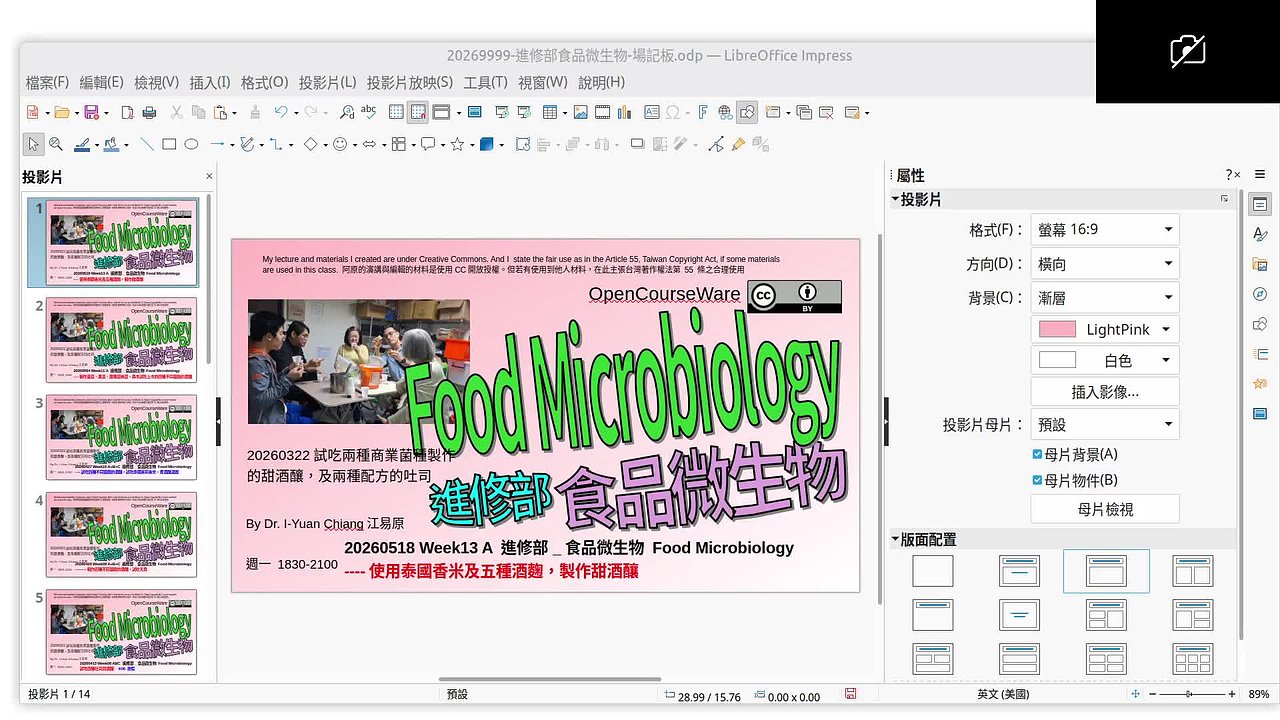The image size is (1280, 720).
Task: Open sidebar Styles deck icon
Action: (x=1260, y=234)
